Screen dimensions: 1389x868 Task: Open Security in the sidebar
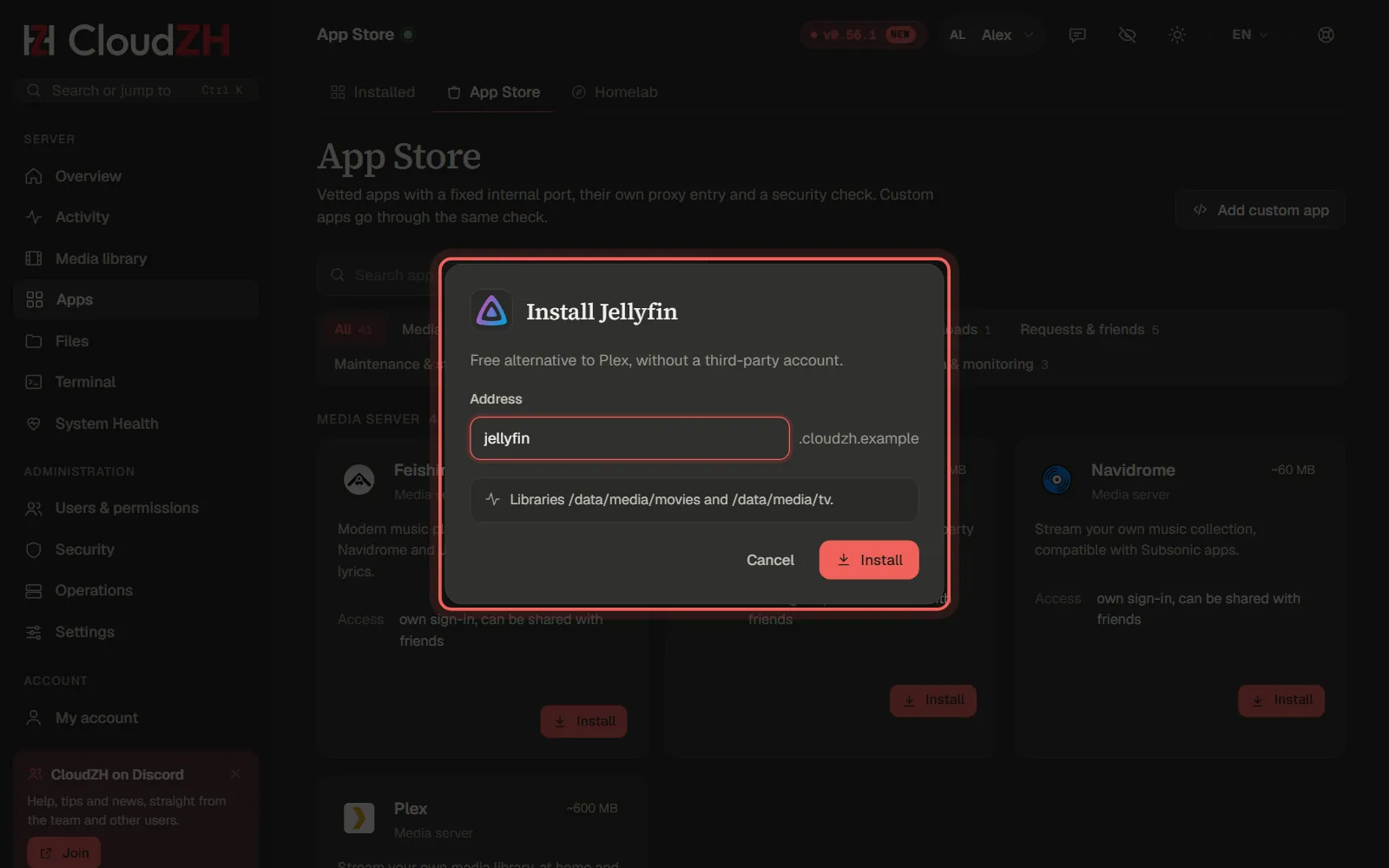[x=136, y=549]
